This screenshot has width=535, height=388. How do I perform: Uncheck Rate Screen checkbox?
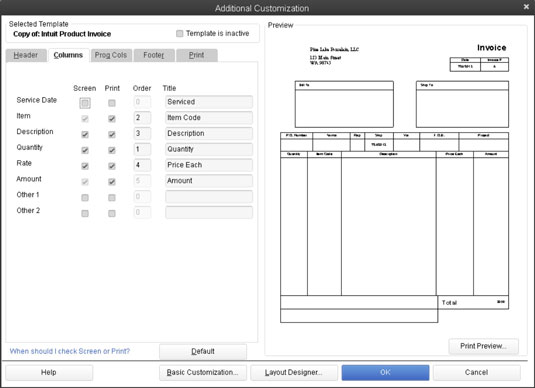[x=85, y=166]
